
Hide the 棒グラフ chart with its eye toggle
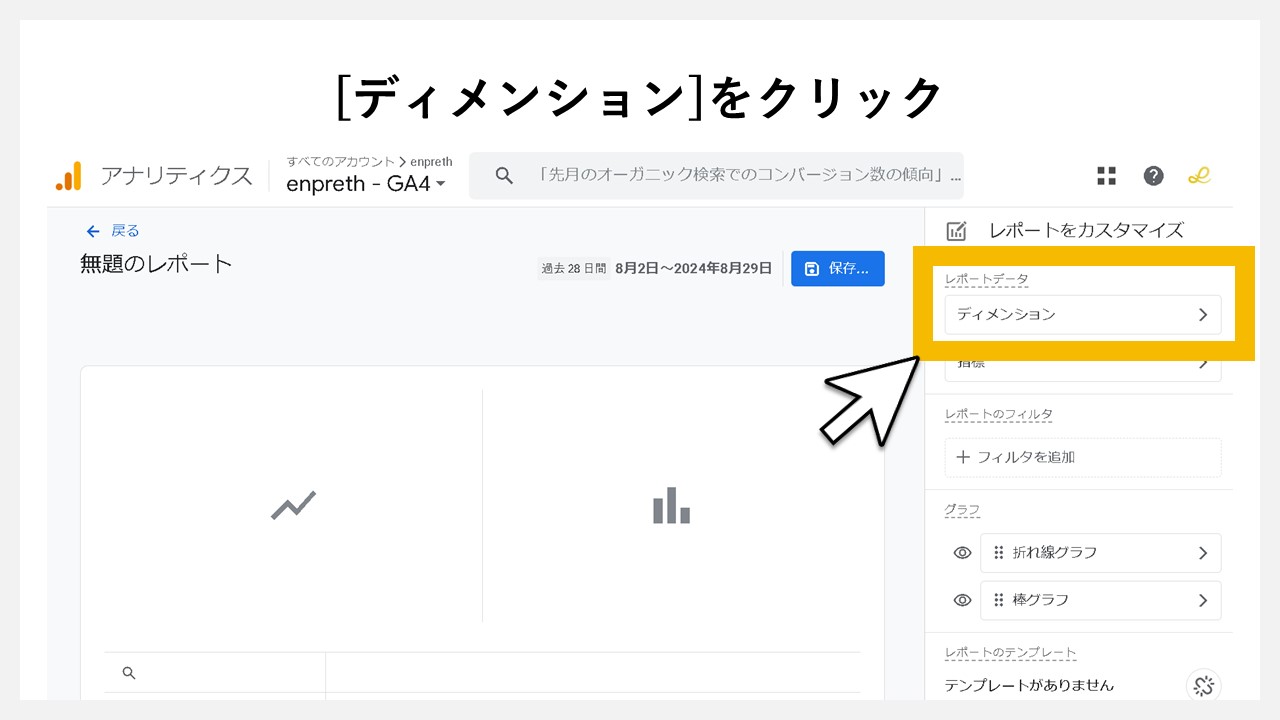click(961, 600)
